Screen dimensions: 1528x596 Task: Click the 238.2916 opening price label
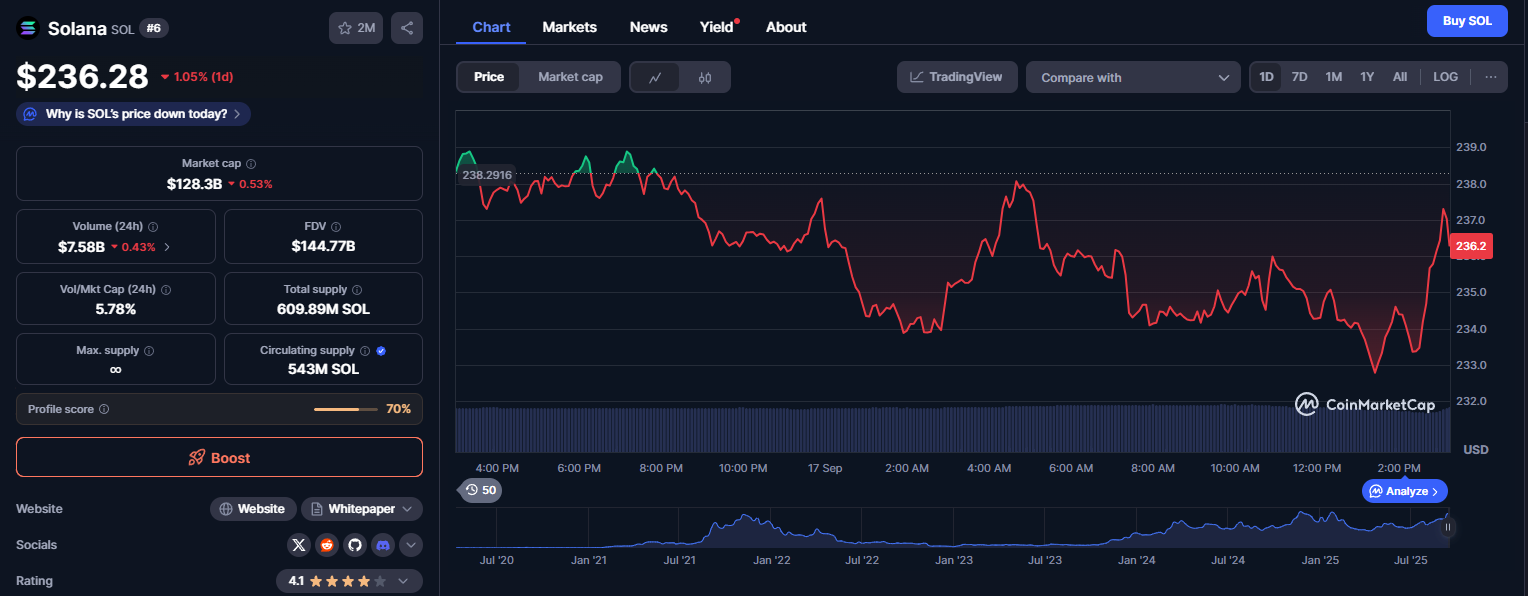[487, 175]
